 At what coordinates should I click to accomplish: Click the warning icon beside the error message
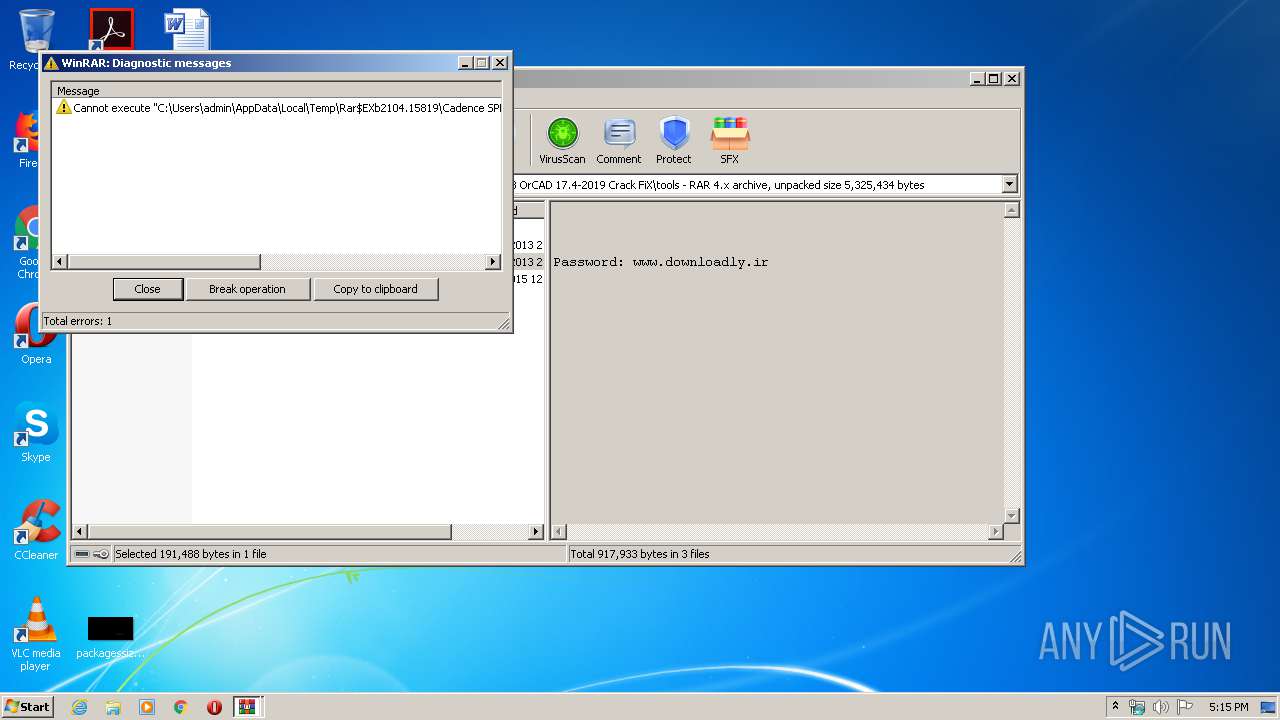pyautogui.click(x=64, y=107)
